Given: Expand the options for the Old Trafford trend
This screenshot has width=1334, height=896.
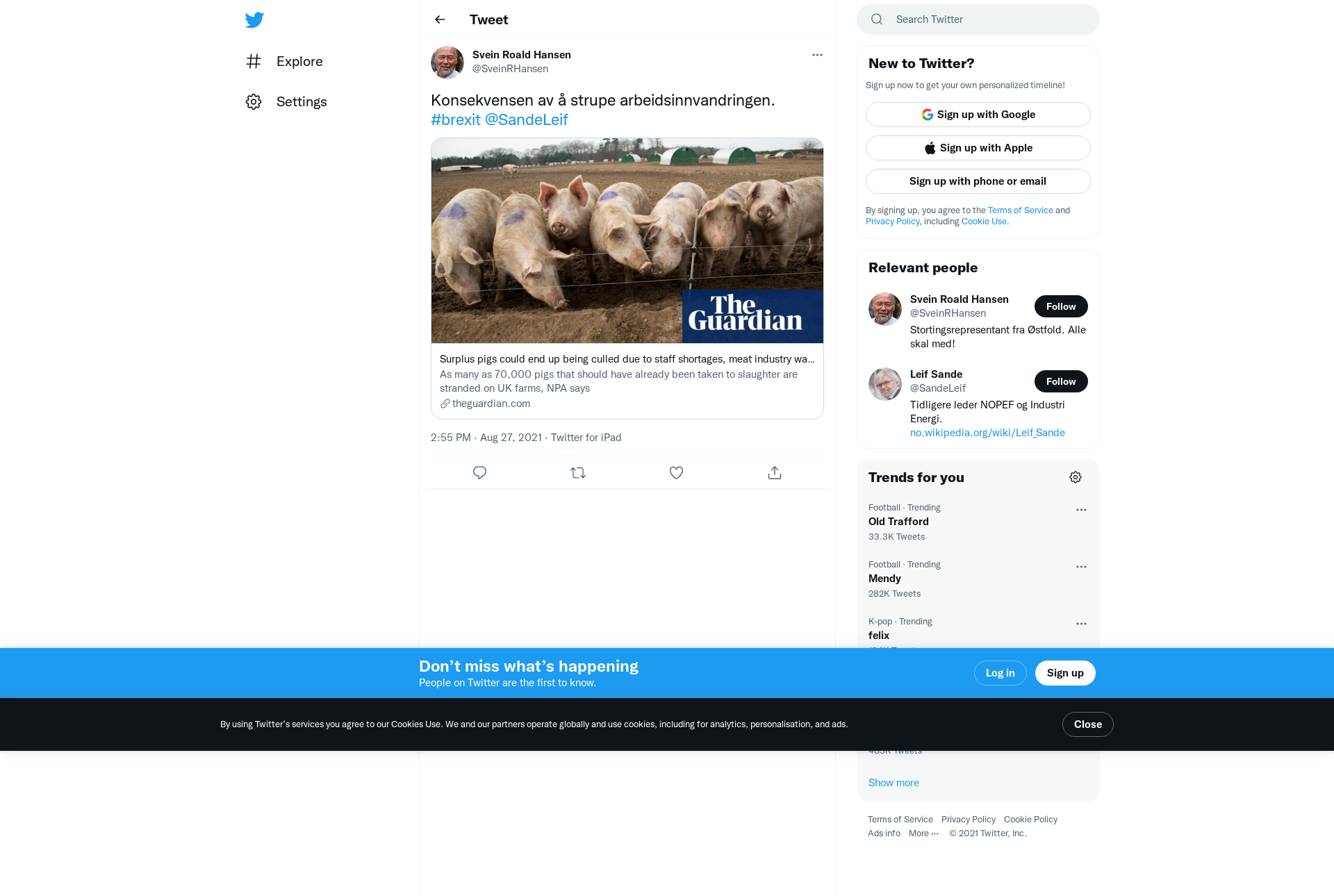Looking at the screenshot, I should (1081, 510).
